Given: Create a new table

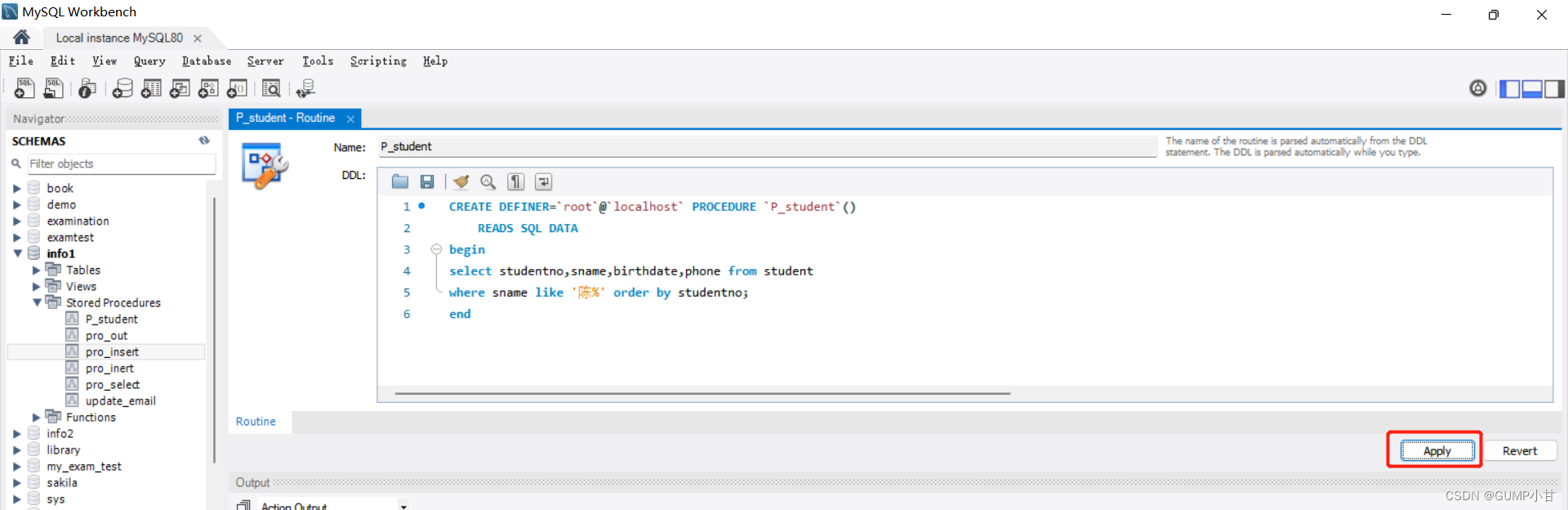Looking at the screenshot, I should 151,88.
